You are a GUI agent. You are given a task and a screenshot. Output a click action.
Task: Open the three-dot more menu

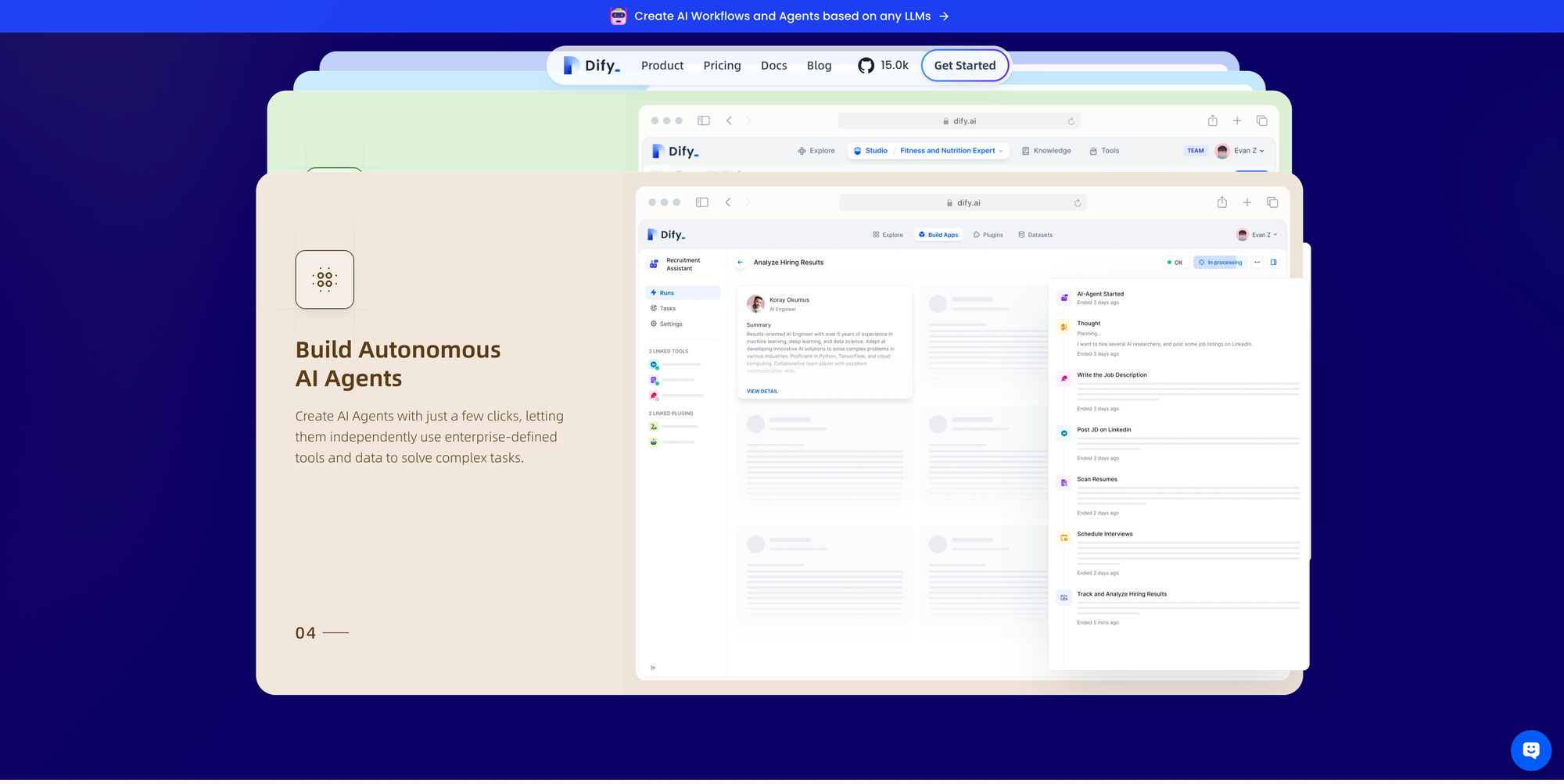[x=1257, y=263]
